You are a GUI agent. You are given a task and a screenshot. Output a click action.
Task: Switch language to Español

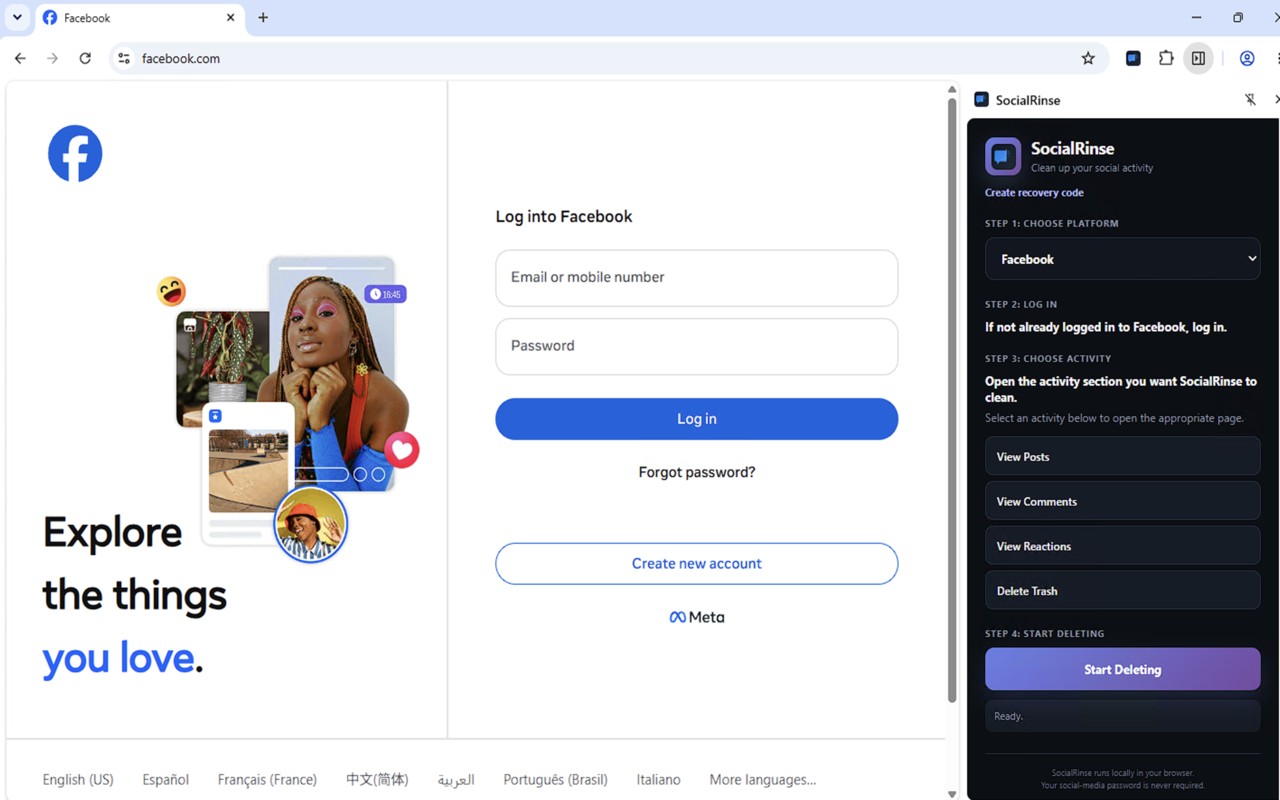click(165, 779)
